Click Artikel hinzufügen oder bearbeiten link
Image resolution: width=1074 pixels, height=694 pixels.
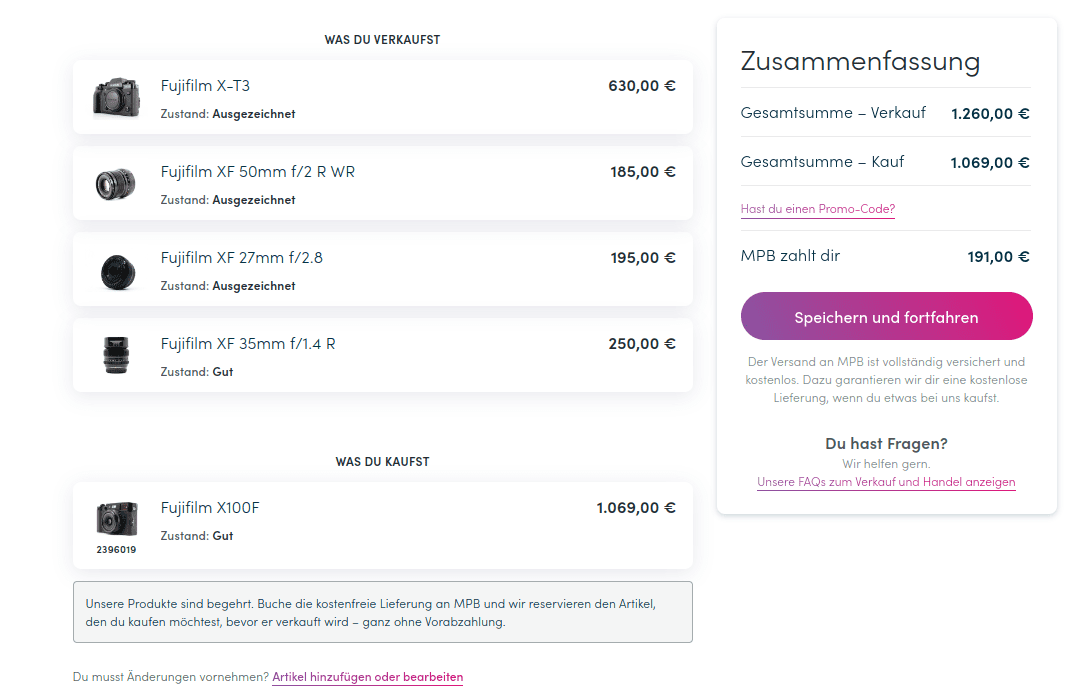(368, 677)
